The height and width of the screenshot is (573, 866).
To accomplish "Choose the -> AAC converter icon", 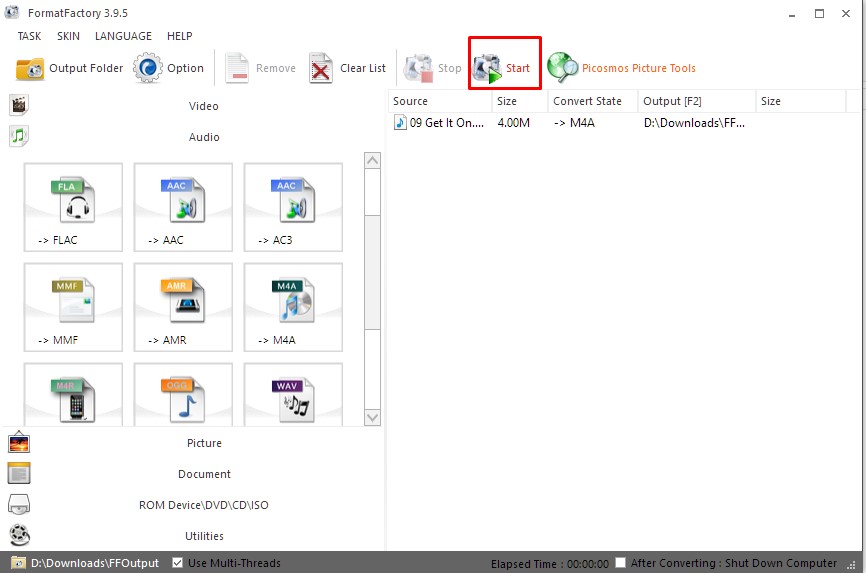I will point(183,207).
